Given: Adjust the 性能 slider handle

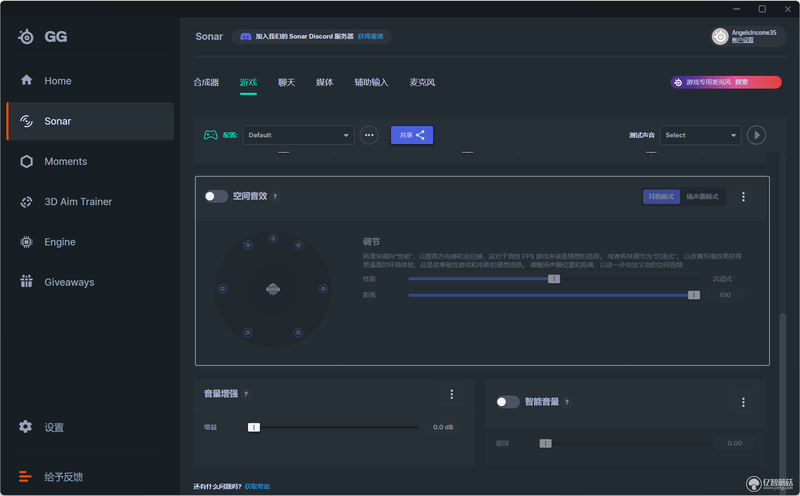Looking at the screenshot, I should coord(554,279).
